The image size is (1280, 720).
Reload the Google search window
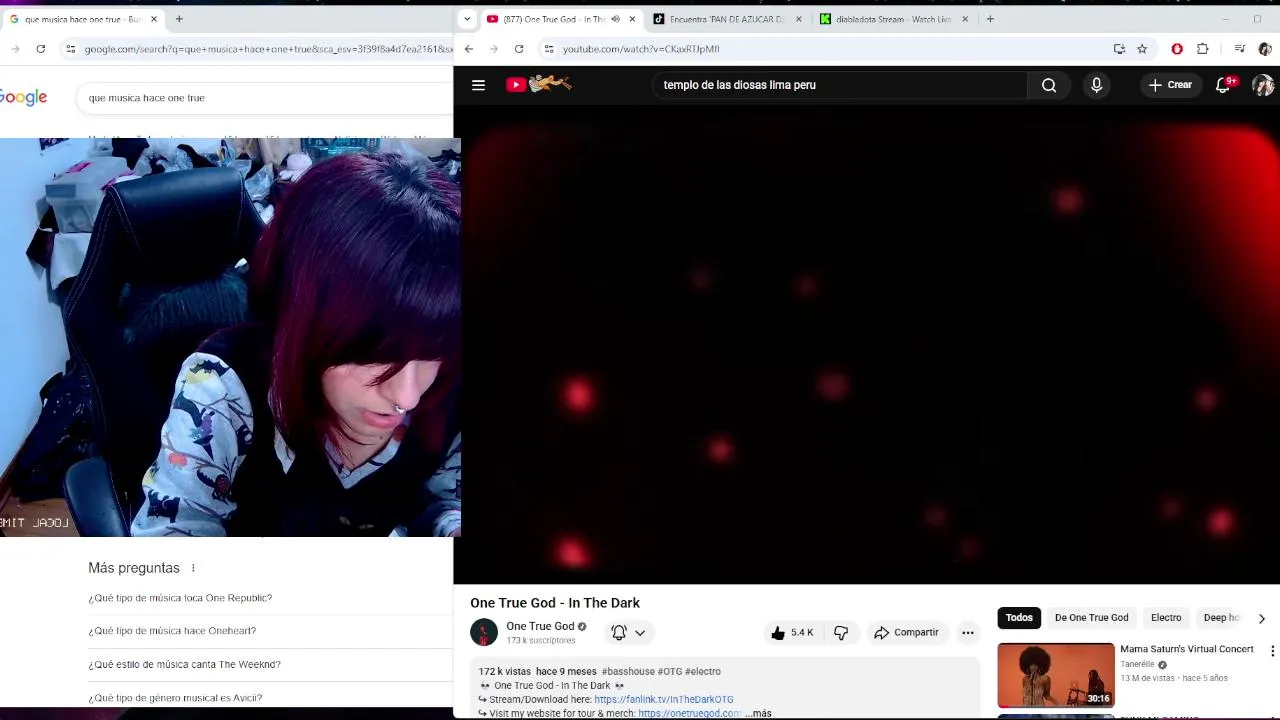[40, 48]
